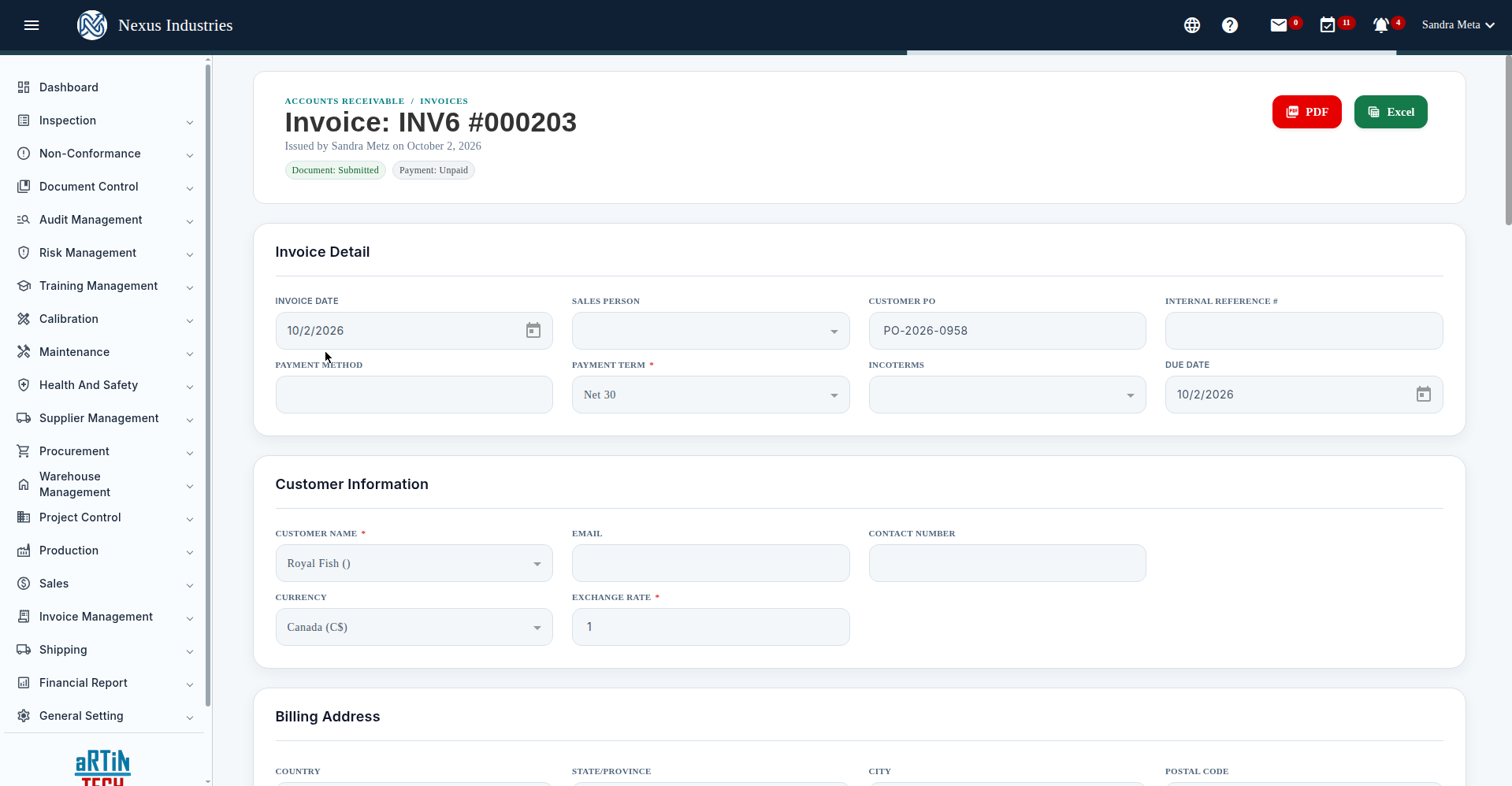The width and height of the screenshot is (1512, 786).
Task: Click the Customer PO field
Action: point(1007,331)
